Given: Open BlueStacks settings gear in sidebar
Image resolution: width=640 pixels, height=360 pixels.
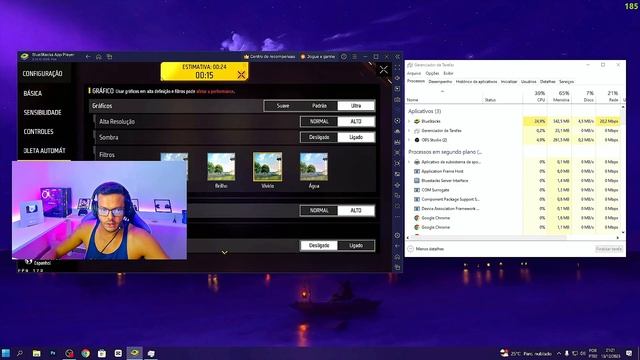Looking at the screenshot, I should [398, 235].
